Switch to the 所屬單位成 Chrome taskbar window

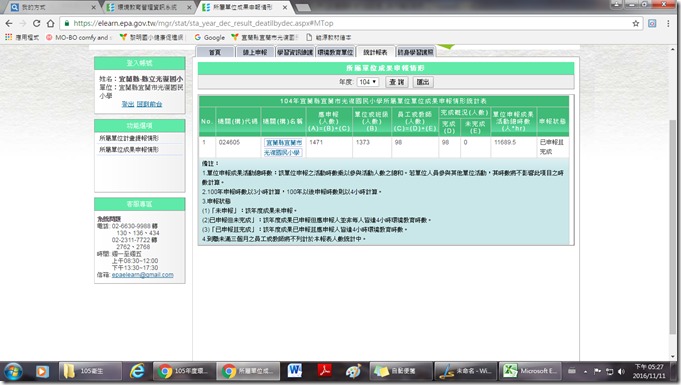[x=248, y=372]
